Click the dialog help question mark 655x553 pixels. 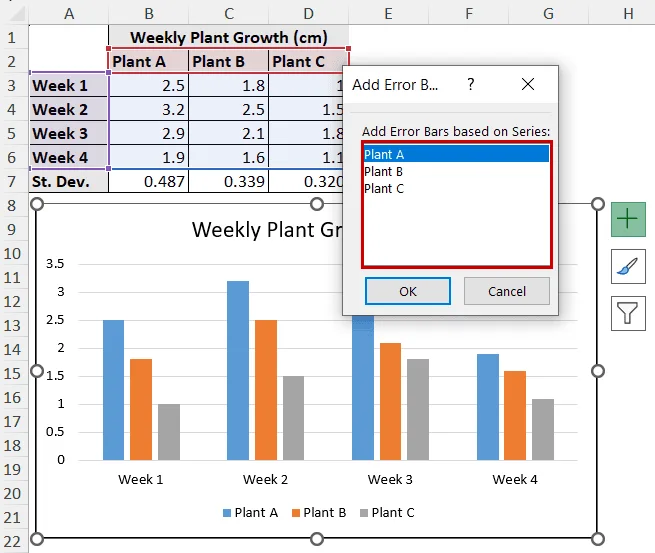[471, 84]
